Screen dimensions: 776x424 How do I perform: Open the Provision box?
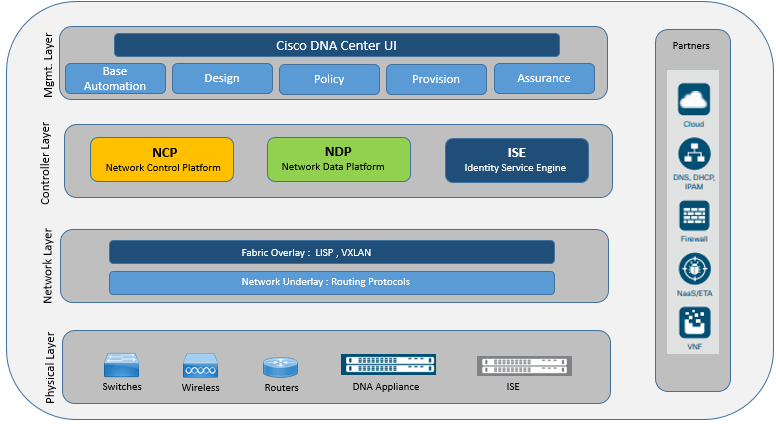point(436,79)
